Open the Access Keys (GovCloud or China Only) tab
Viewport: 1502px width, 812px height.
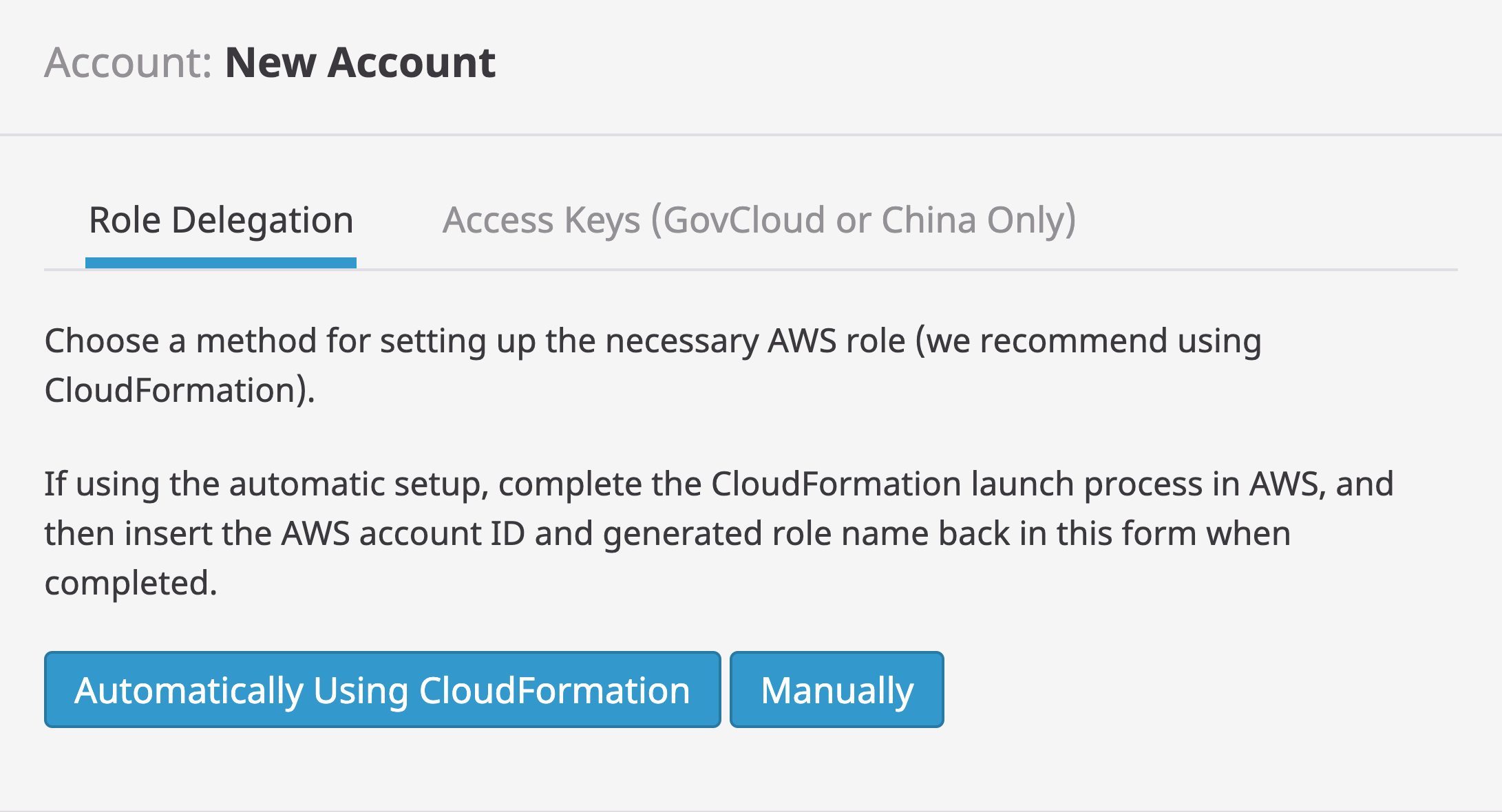click(x=760, y=219)
